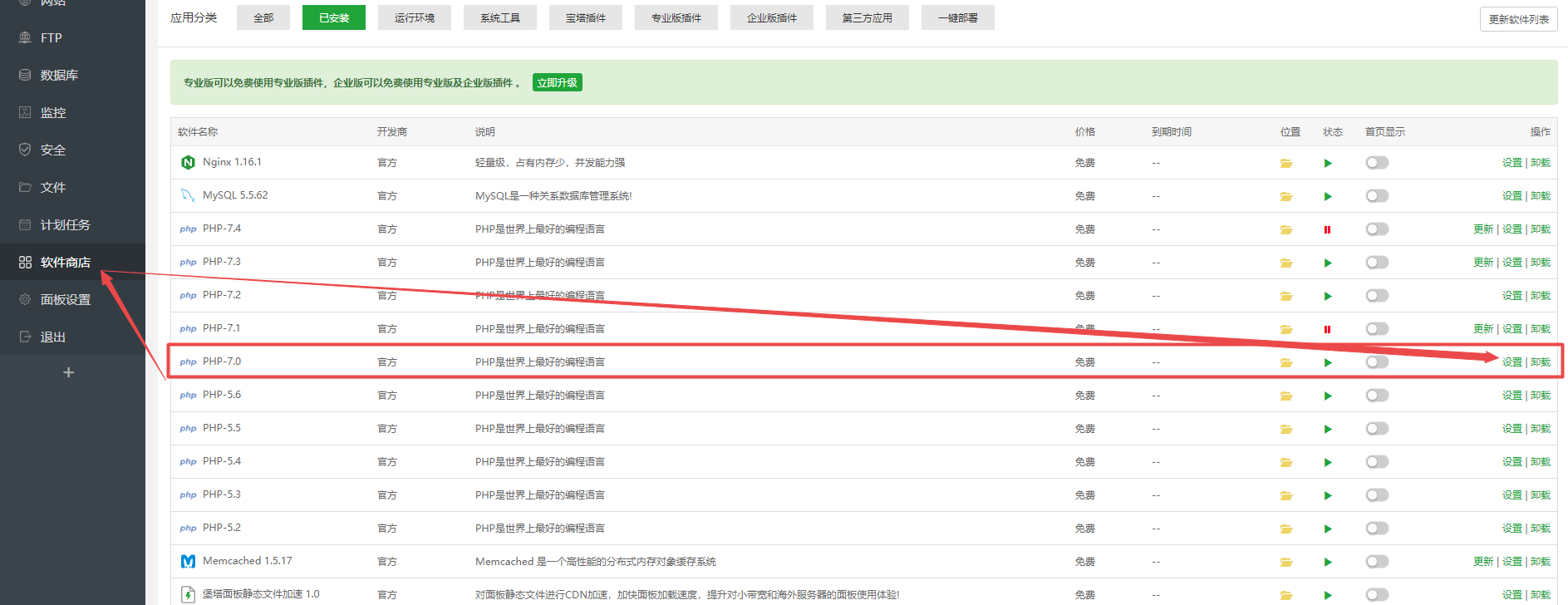Switch to the 已安装 category tab

(334, 17)
